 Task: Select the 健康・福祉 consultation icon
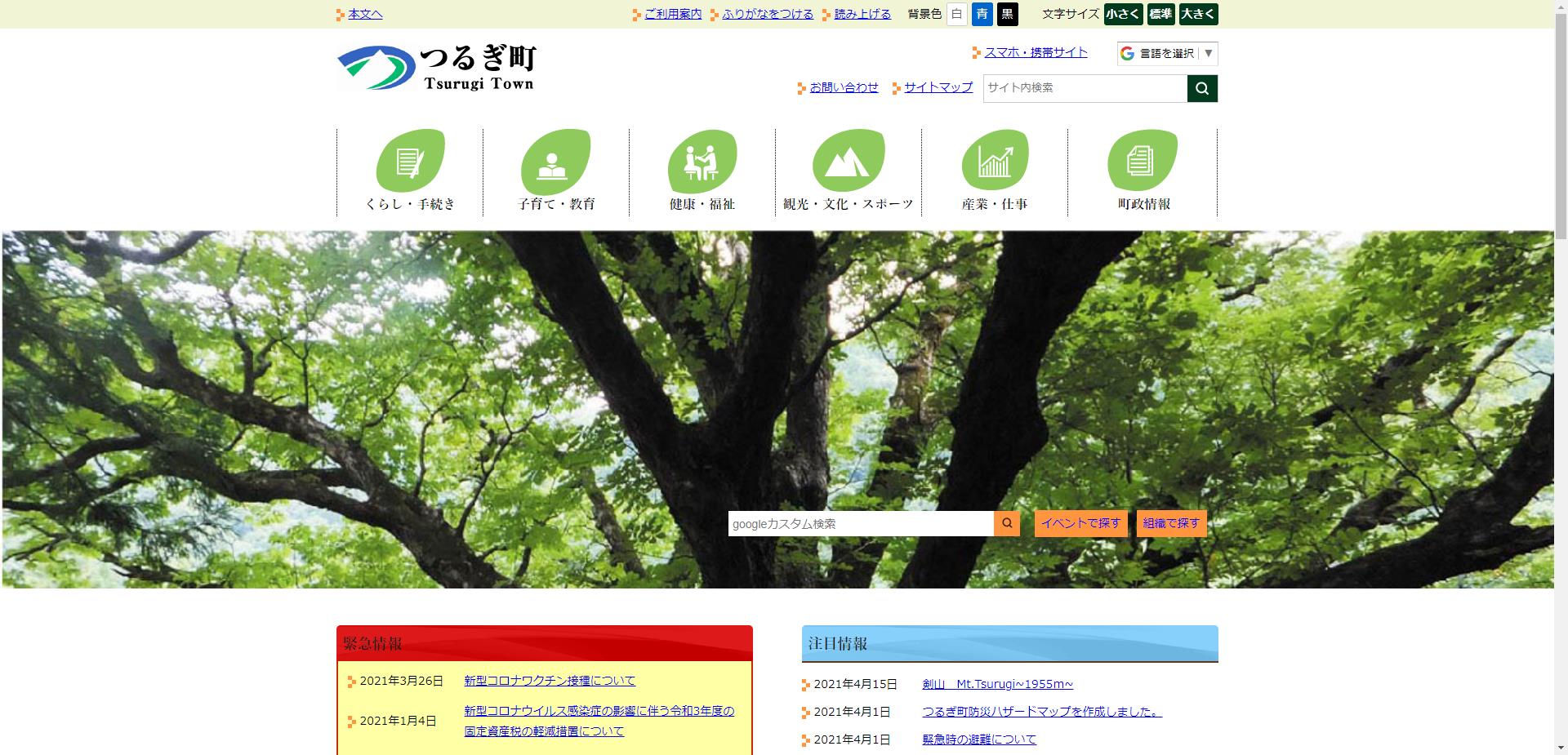click(x=702, y=161)
